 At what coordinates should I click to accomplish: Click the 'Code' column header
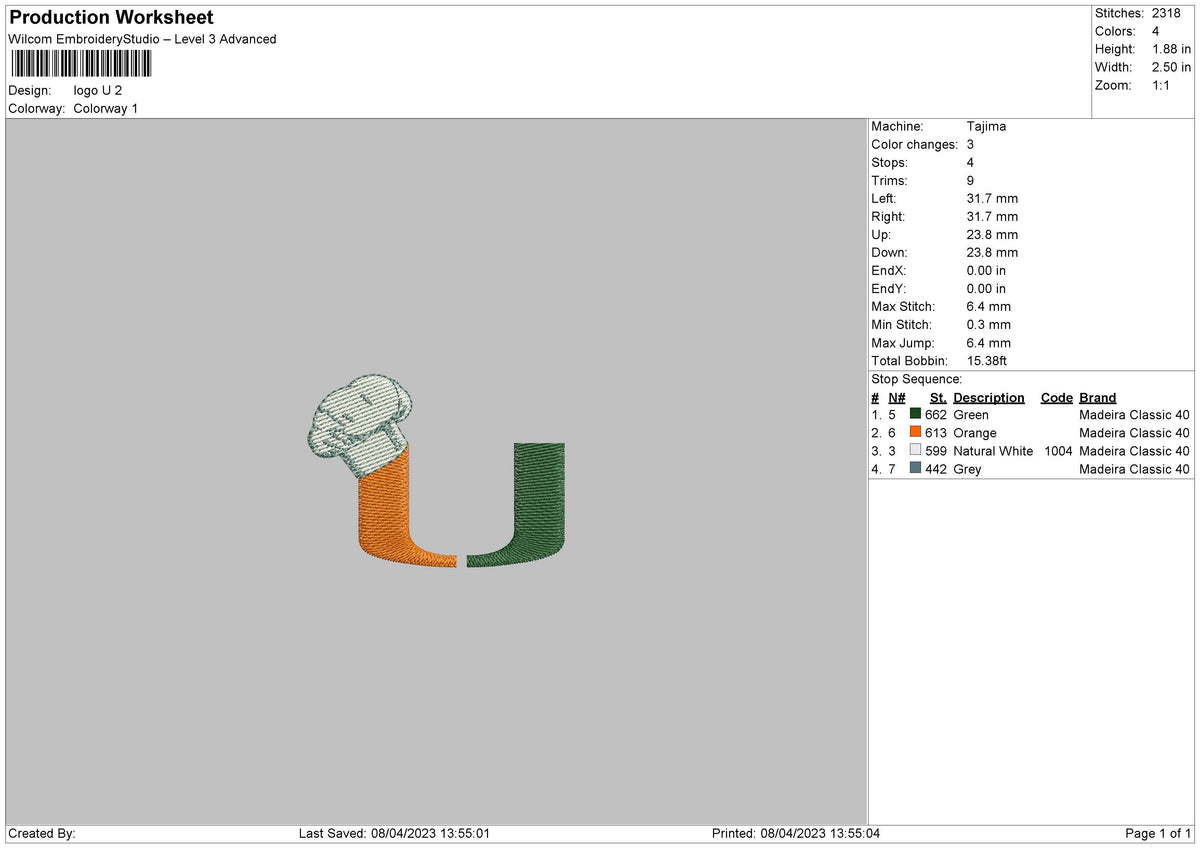[1056, 397]
